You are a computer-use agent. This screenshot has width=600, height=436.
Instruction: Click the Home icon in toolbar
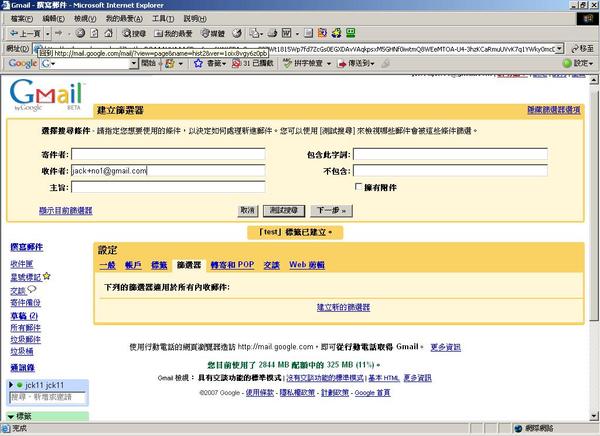tap(109, 33)
